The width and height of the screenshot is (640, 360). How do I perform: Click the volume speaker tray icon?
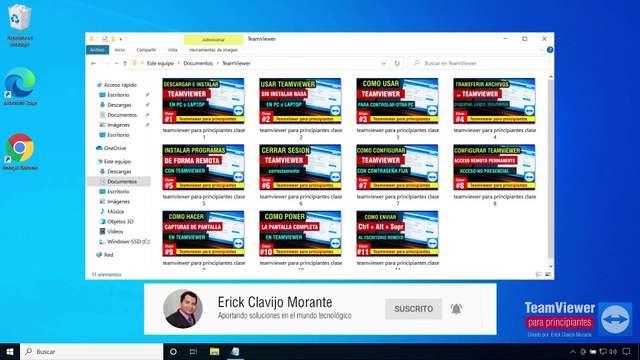(x=613, y=351)
